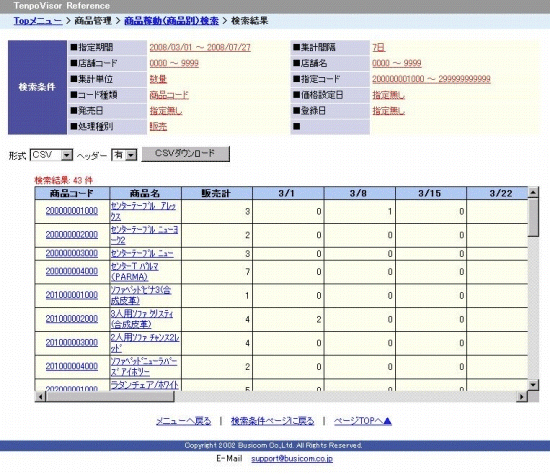Click 3/8 value 1 for 200000001000
The height and width of the screenshot is (475, 550).
pyautogui.click(x=390, y=212)
